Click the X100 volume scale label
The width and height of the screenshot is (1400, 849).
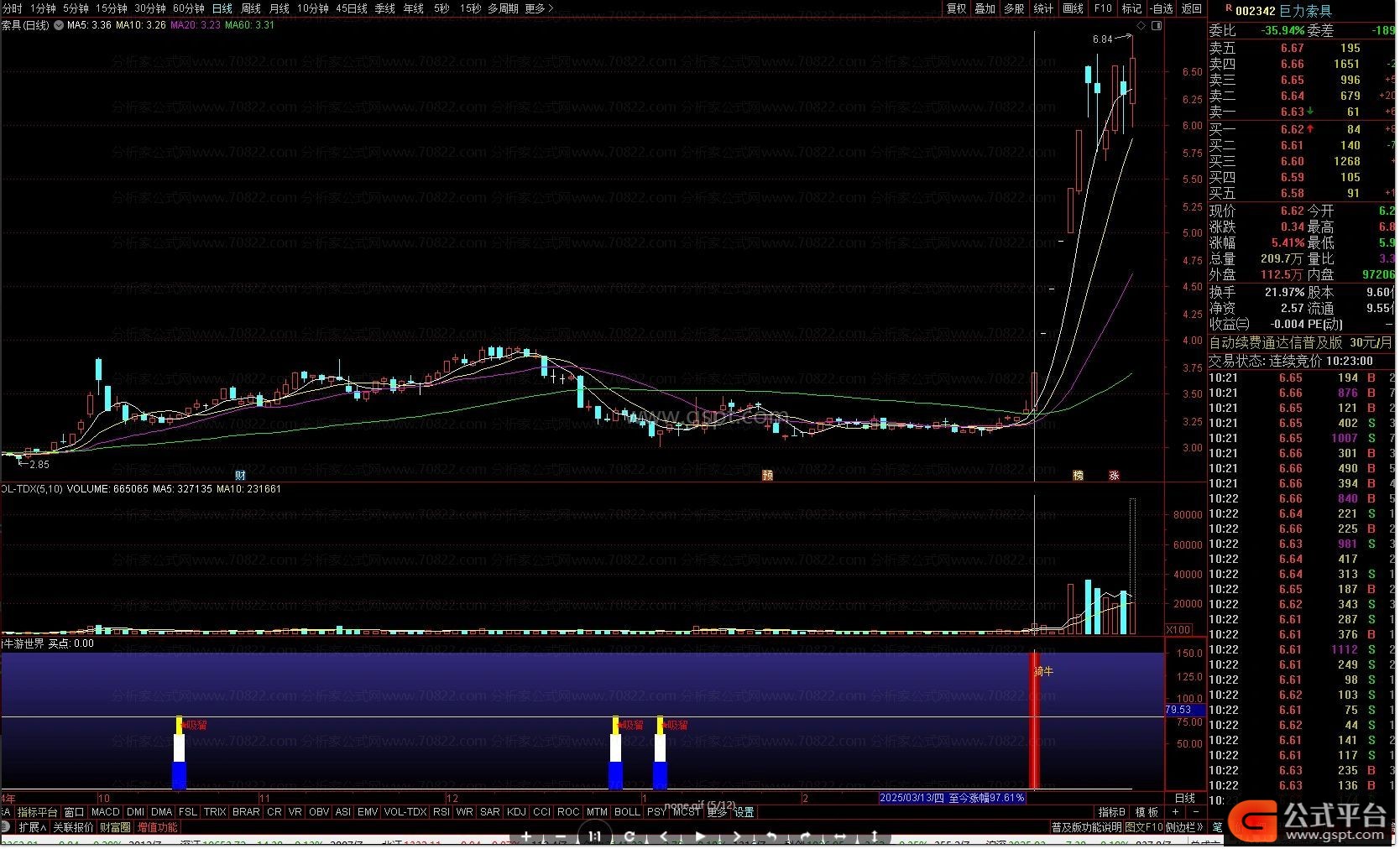point(1179,630)
